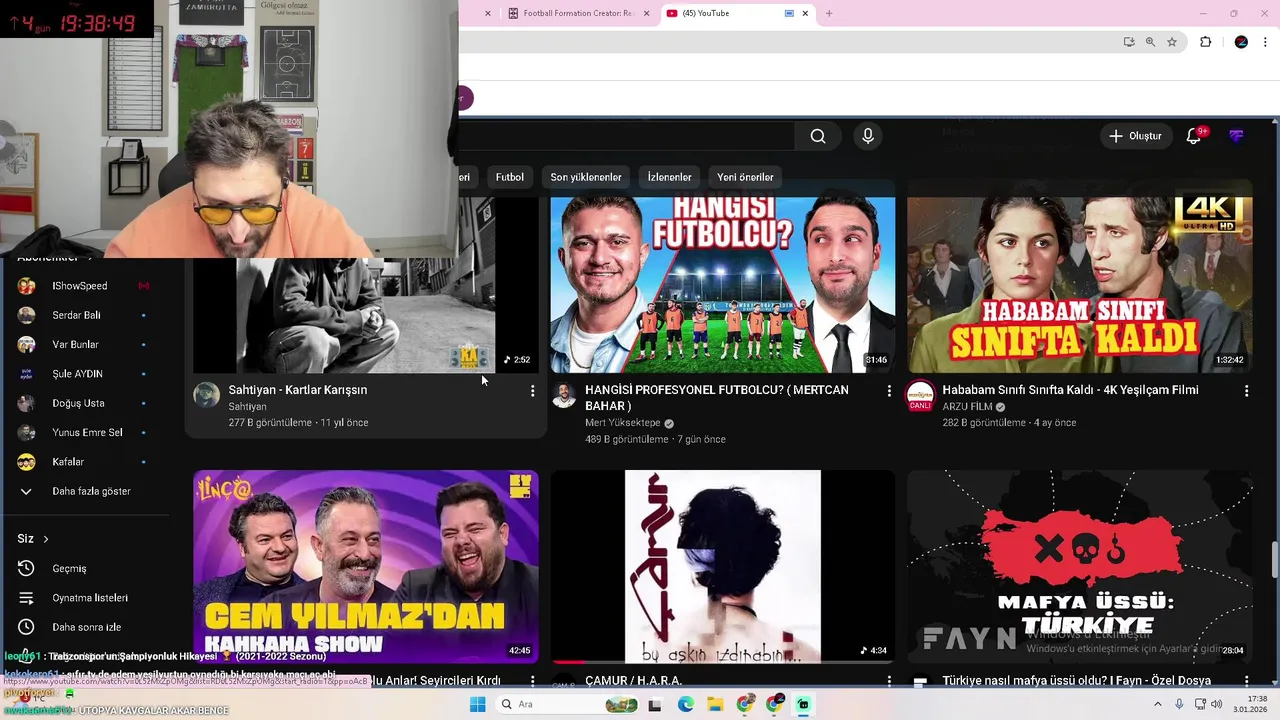Open the Chrome extensions puzzle icon
The height and width of the screenshot is (720, 1280).
pyautogui.click(x=1205, y=42)
